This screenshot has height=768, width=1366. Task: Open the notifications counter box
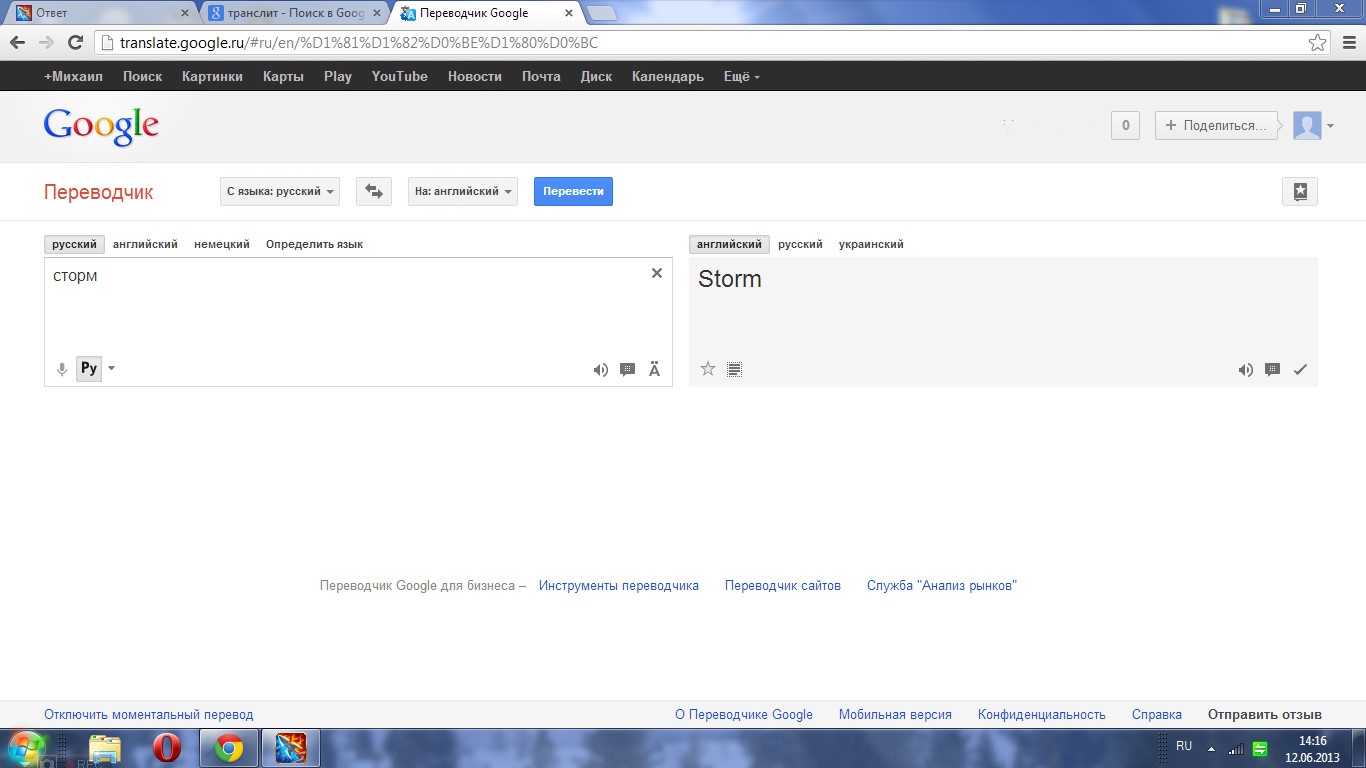[x=1125, y=126]
